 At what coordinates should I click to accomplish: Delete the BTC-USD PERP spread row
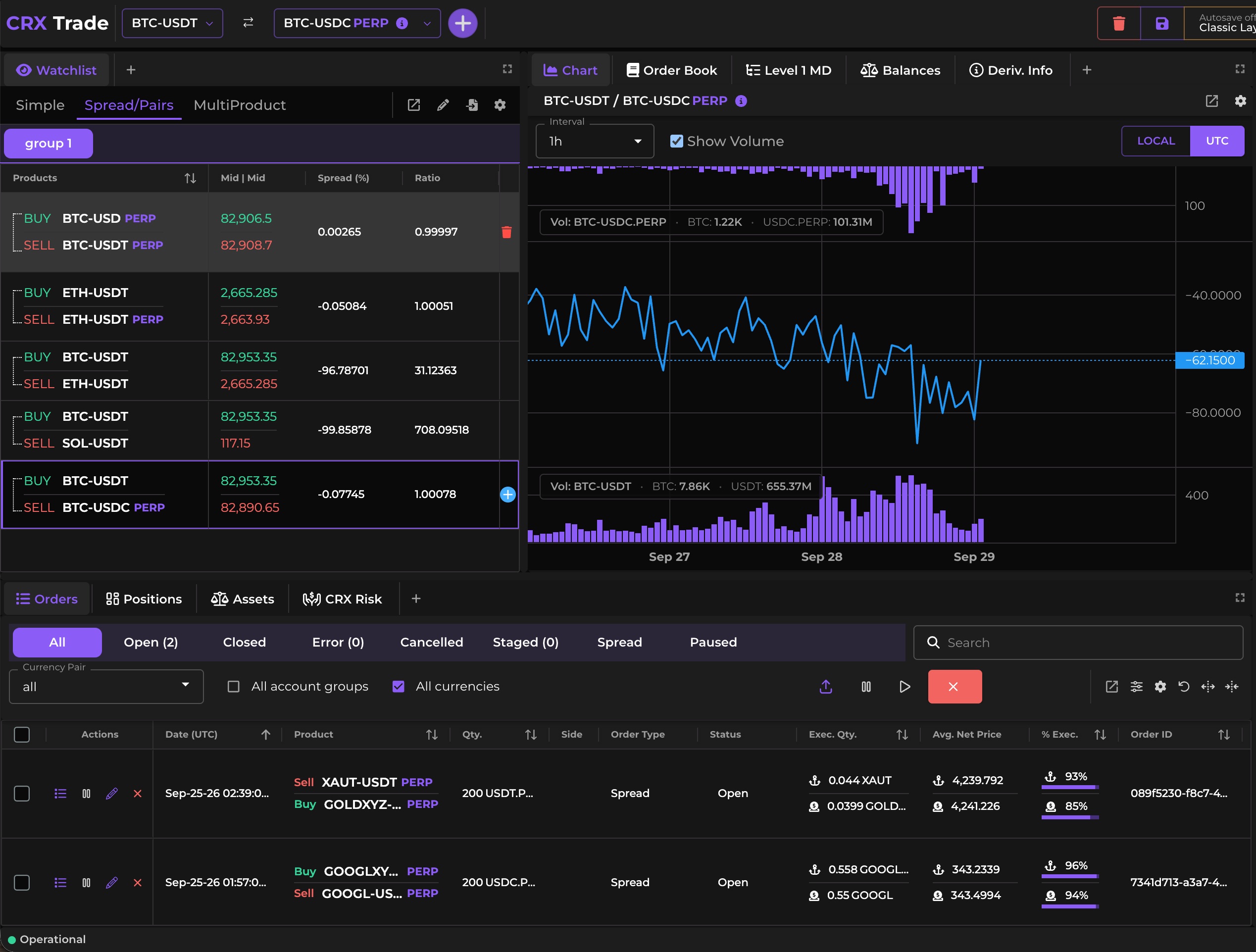506,232
